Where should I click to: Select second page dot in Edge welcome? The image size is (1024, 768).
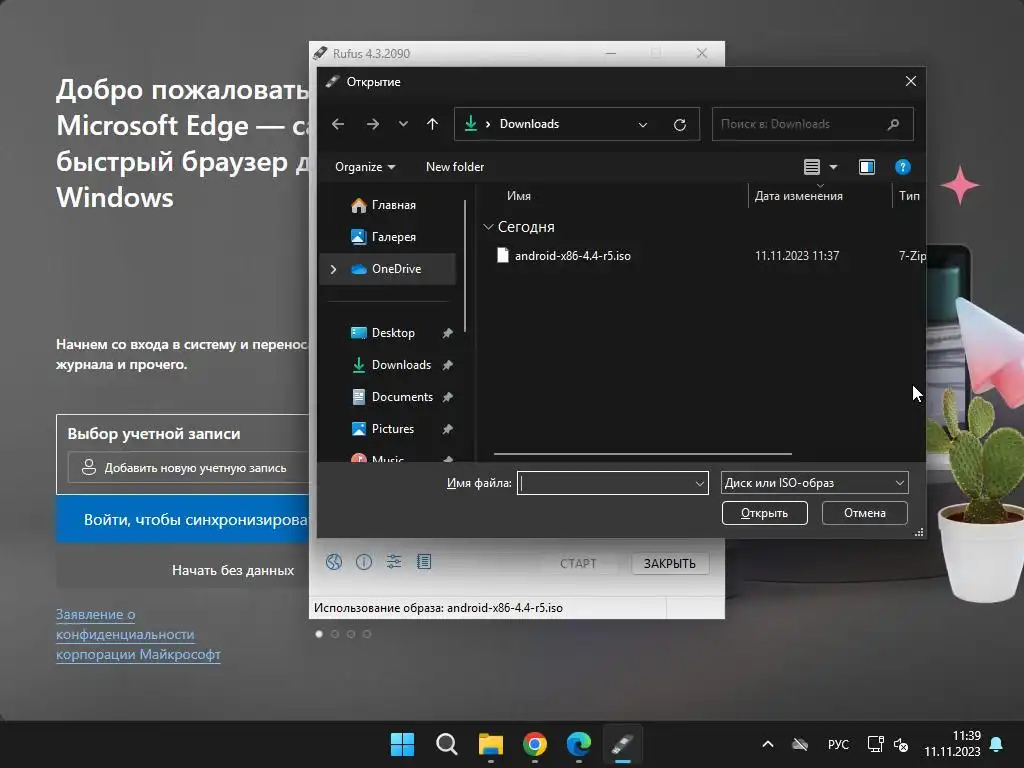pyautogui.click(x=335, y=634)
